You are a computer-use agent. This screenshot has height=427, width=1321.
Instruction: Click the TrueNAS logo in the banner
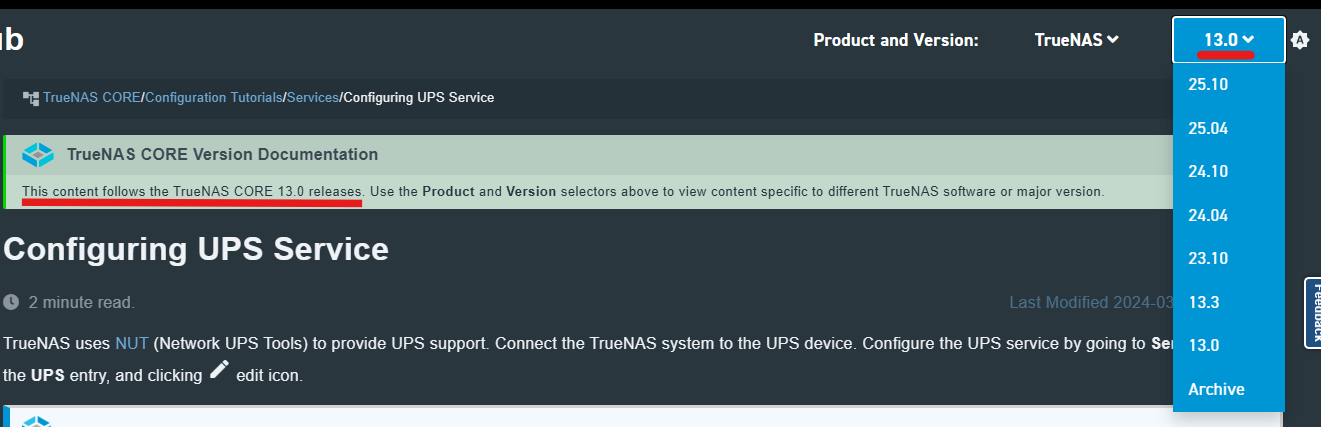[x=38, y=155]
